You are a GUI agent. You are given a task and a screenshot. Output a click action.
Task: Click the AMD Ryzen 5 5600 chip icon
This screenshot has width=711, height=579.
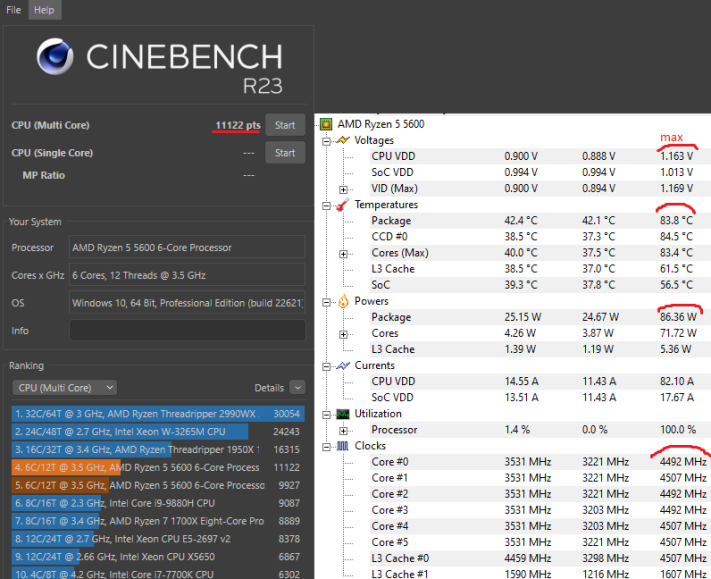coord(326,124)
